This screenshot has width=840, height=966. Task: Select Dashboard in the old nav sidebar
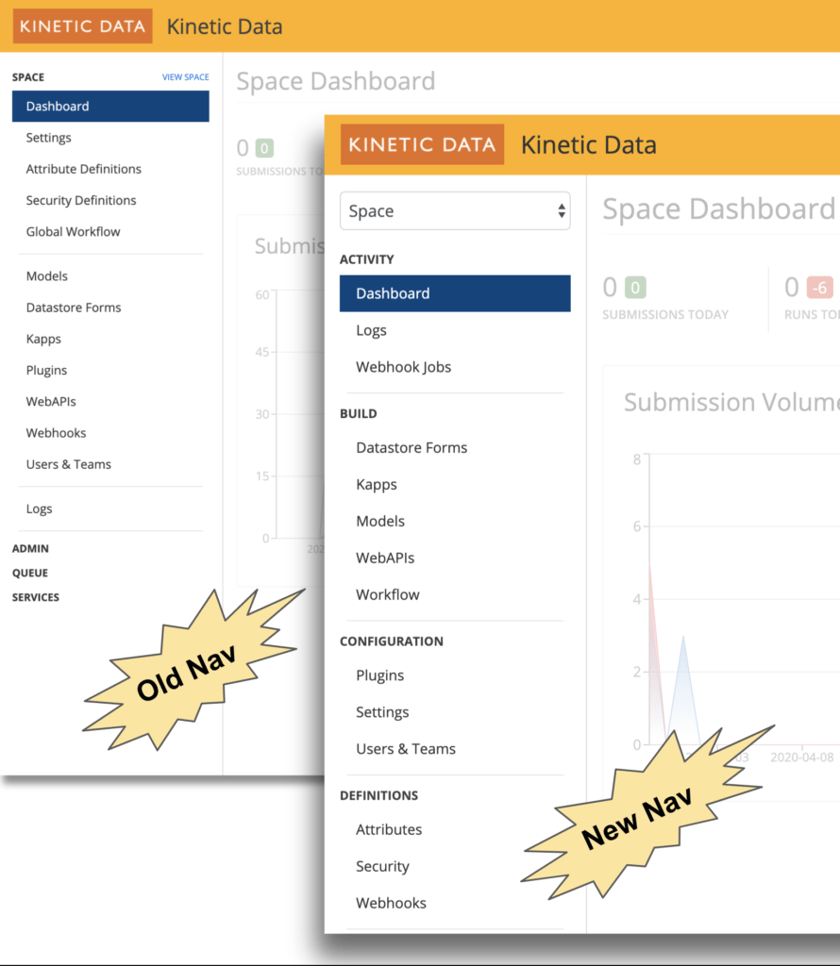point(110,106)
